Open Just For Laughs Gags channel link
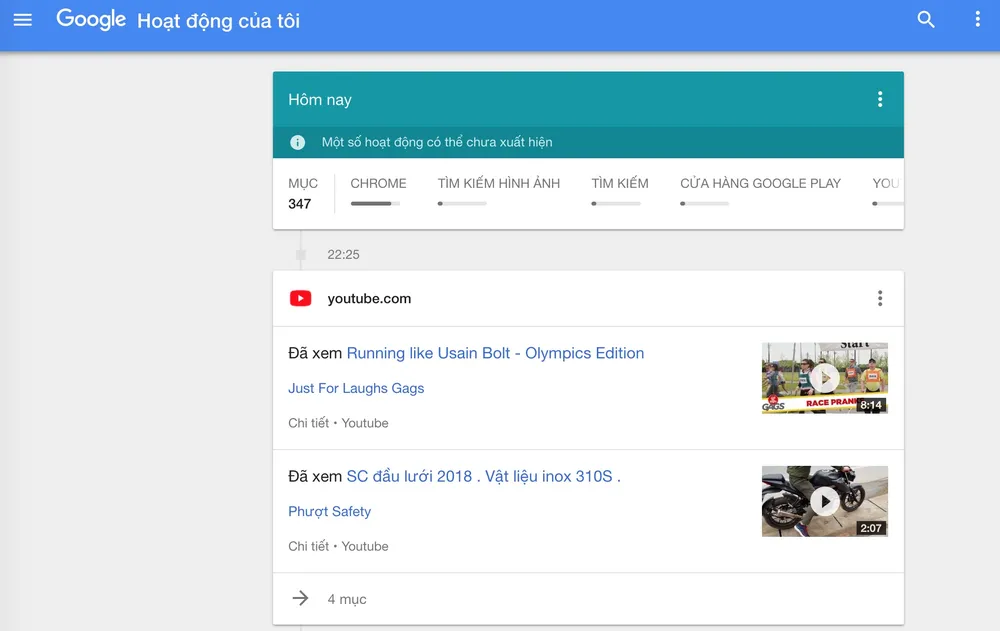Image resolution: width=1000 pixels, height=631 pixels. point(356,388)
